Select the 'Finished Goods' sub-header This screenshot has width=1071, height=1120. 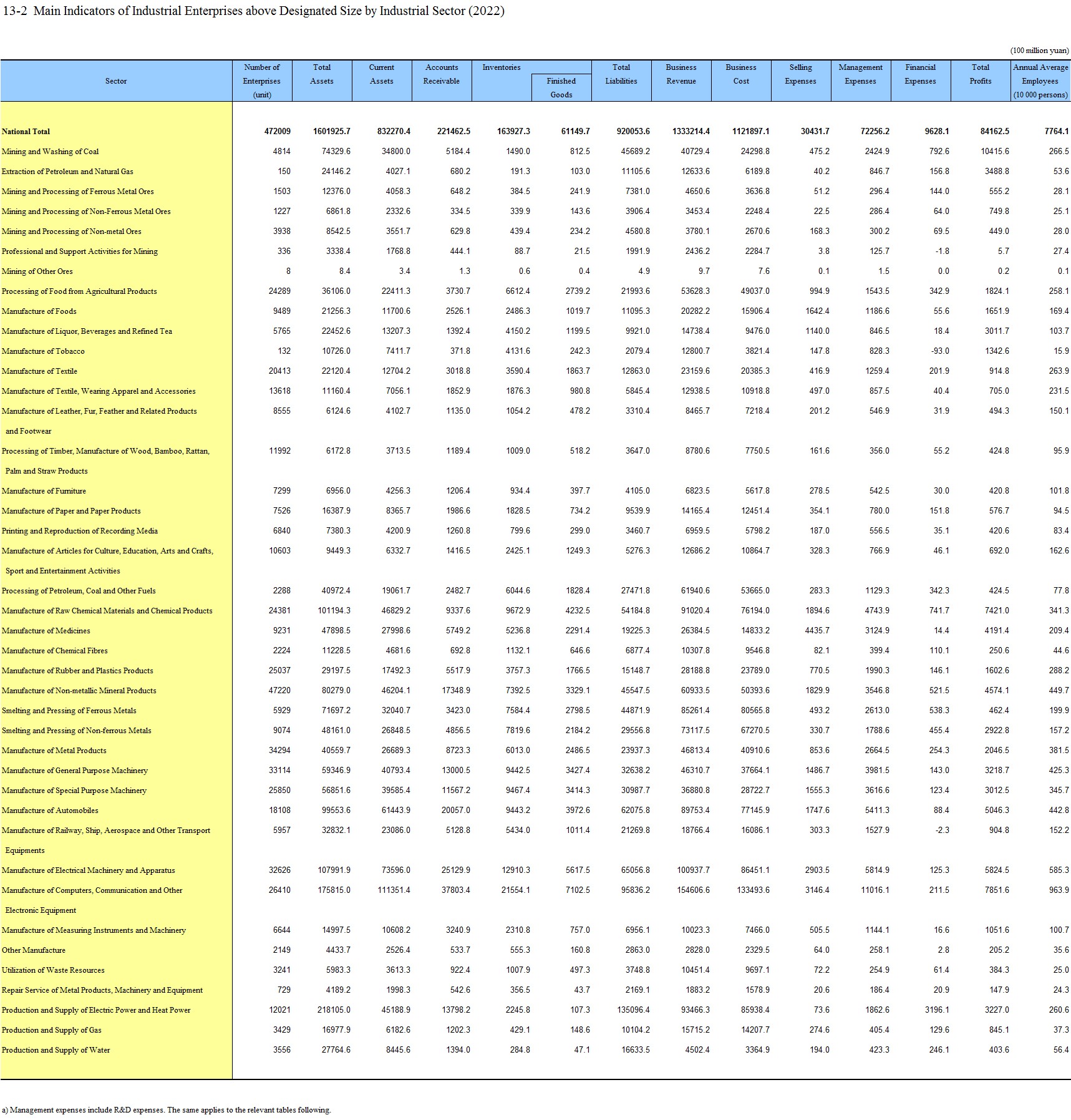tap(561, 88)
